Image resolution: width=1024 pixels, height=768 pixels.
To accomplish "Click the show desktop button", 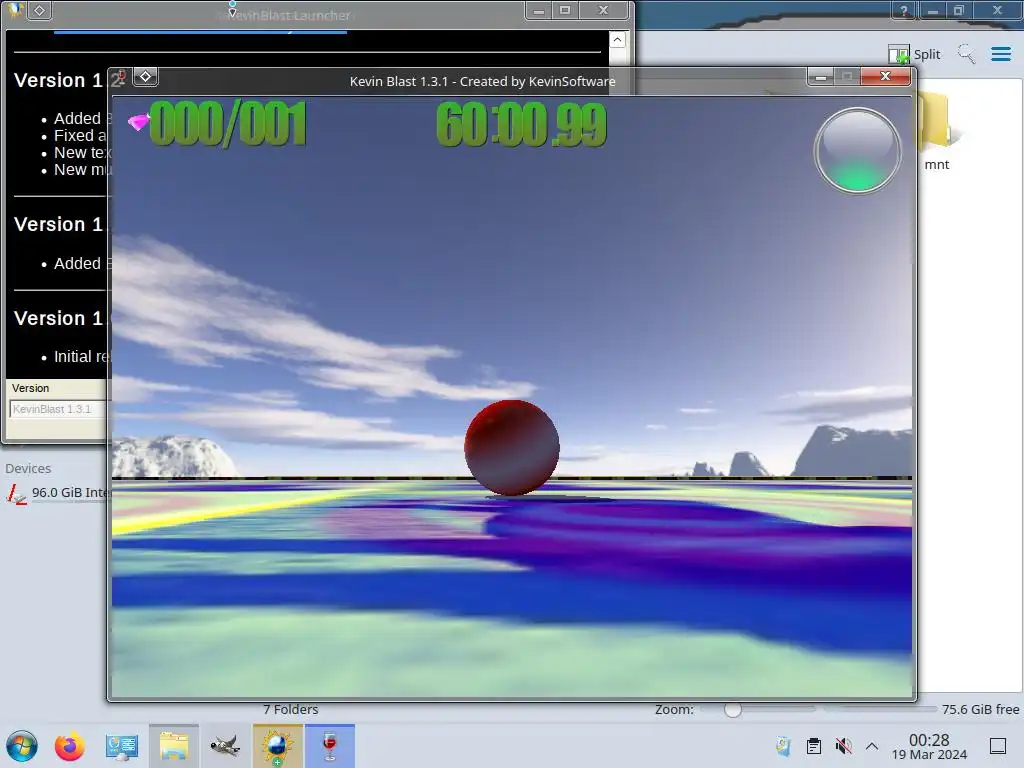I will point(998,746).
